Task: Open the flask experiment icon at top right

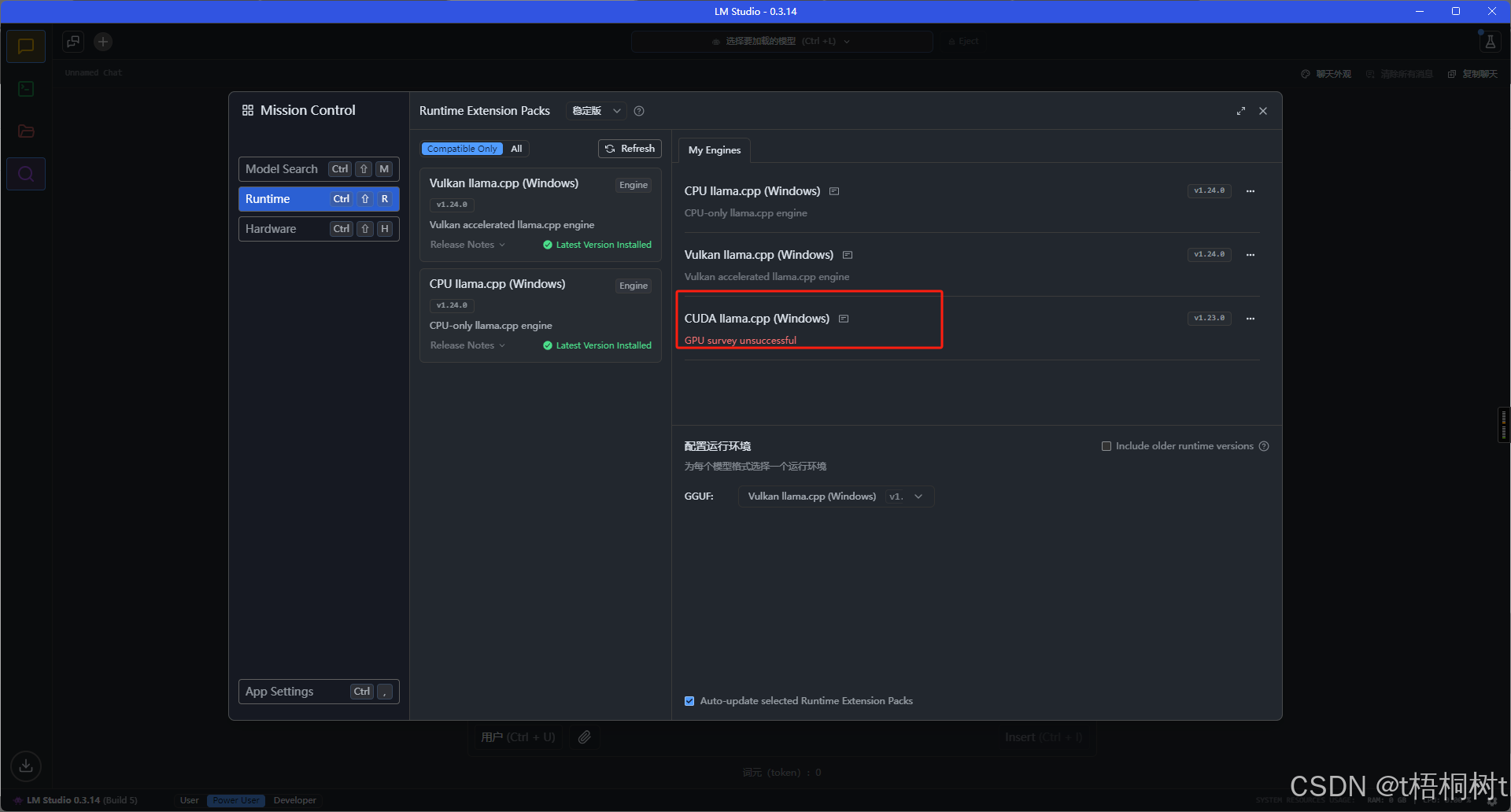Action: (x=1490, y=42)
